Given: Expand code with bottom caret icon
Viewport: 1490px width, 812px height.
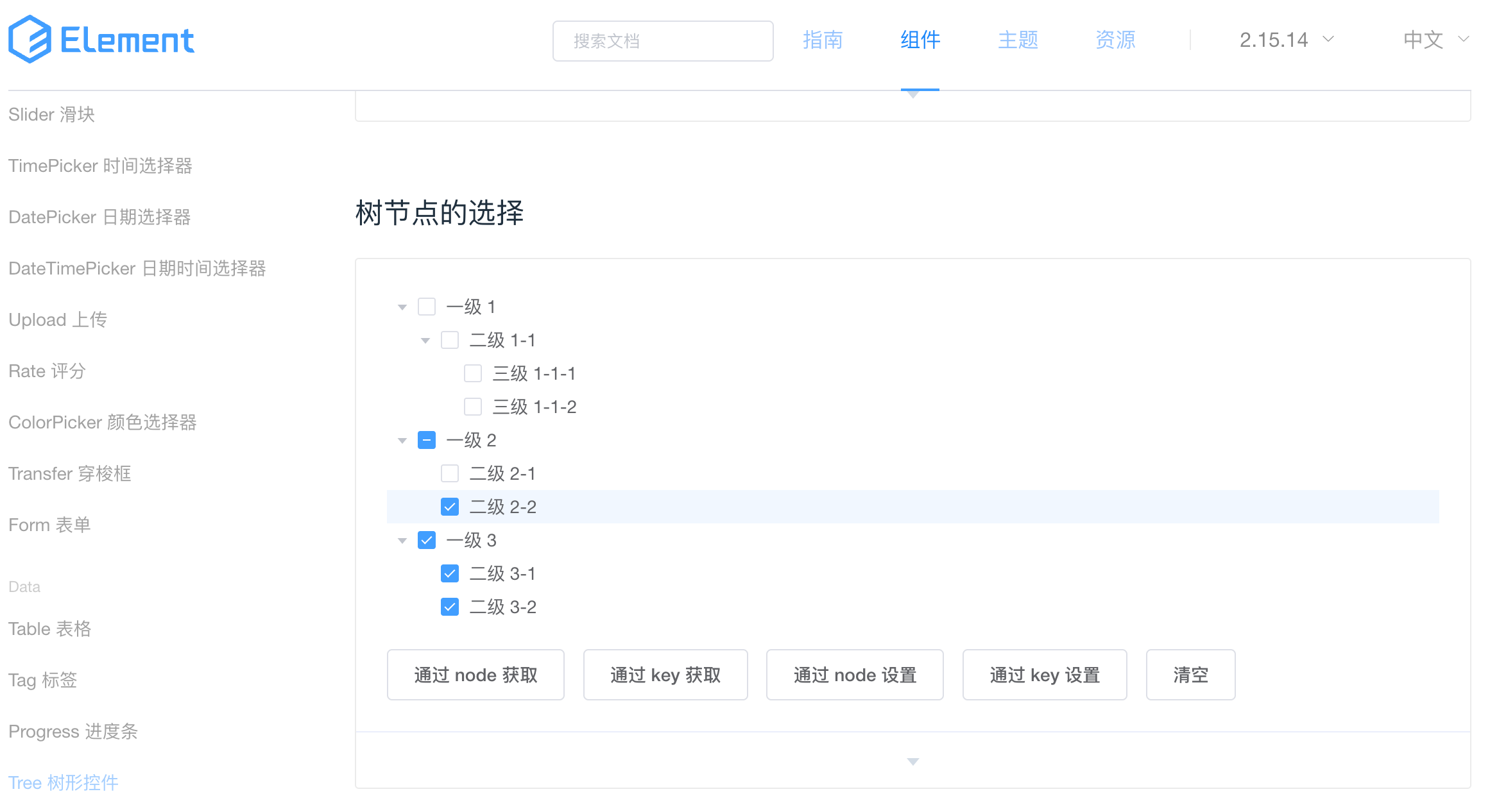Looking at the screenshot, I should click(x=912, y=761).
